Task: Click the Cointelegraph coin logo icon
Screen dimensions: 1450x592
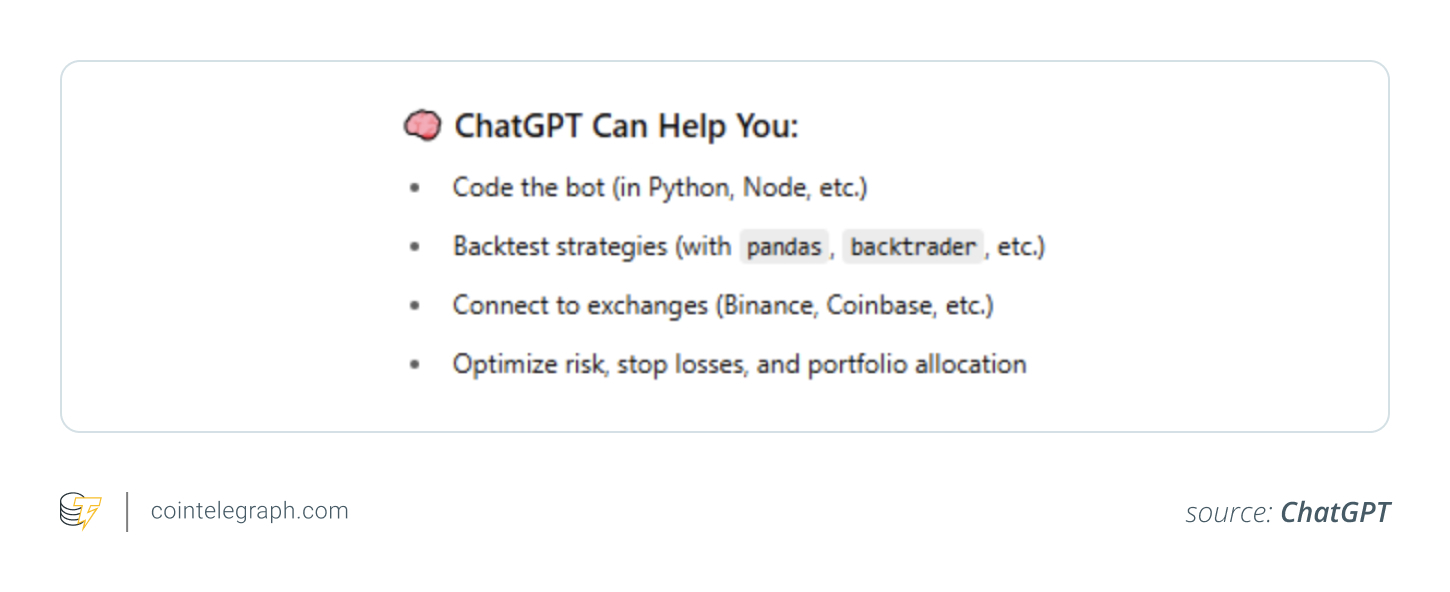Action: click(x=80, y=511)
